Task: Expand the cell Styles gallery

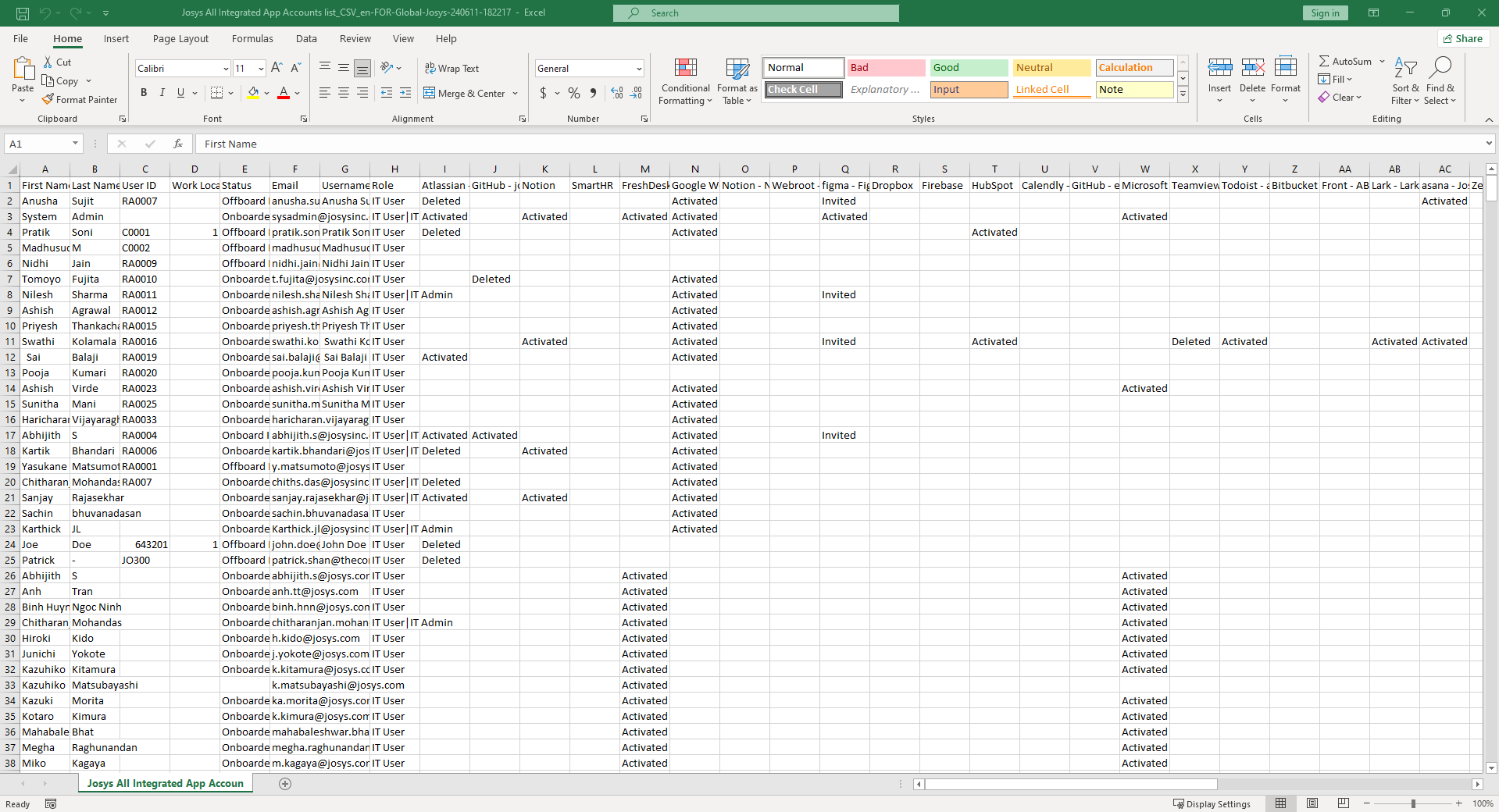Action: click(x=1183, y=94)
